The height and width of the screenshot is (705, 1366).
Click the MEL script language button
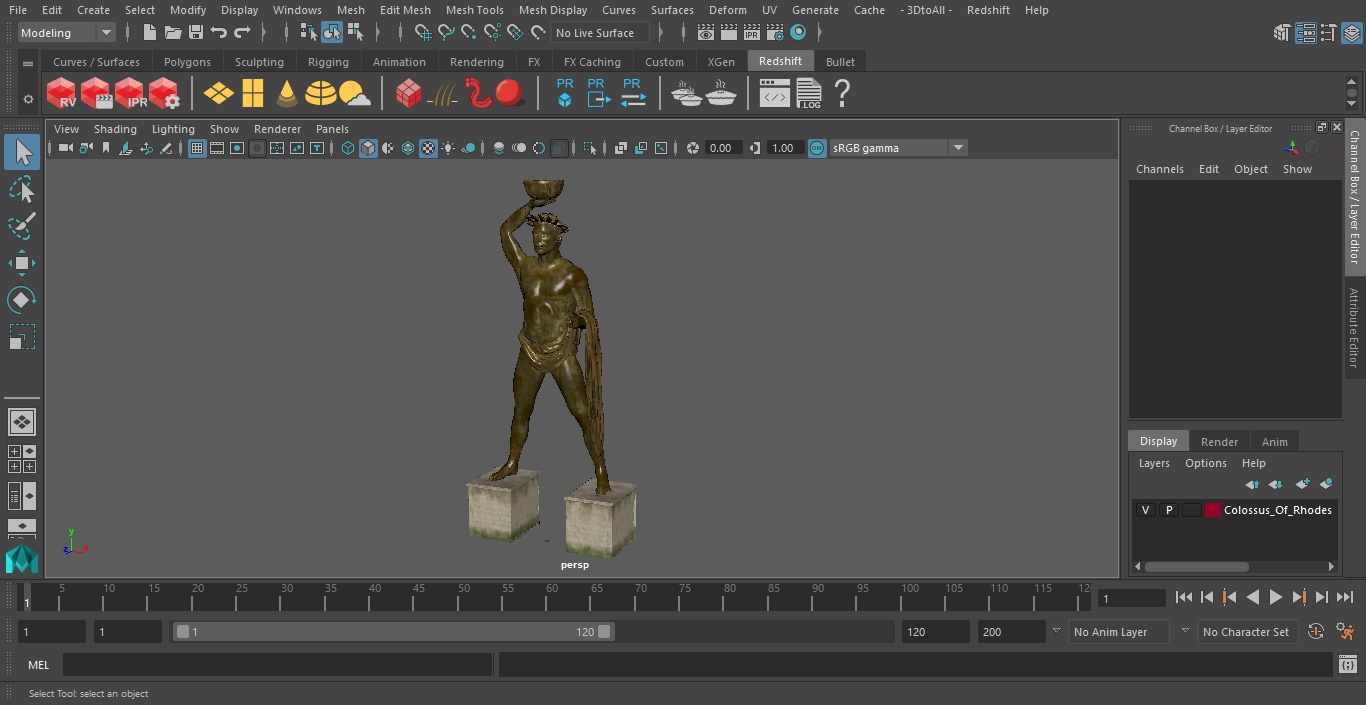point(38,665)
